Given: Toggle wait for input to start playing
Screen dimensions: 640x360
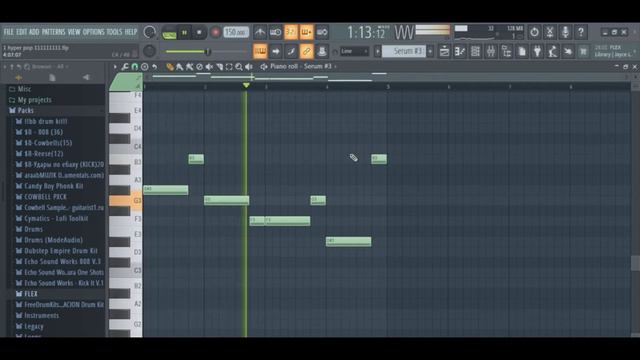Looking at the screenshot, I should point(276,32).
